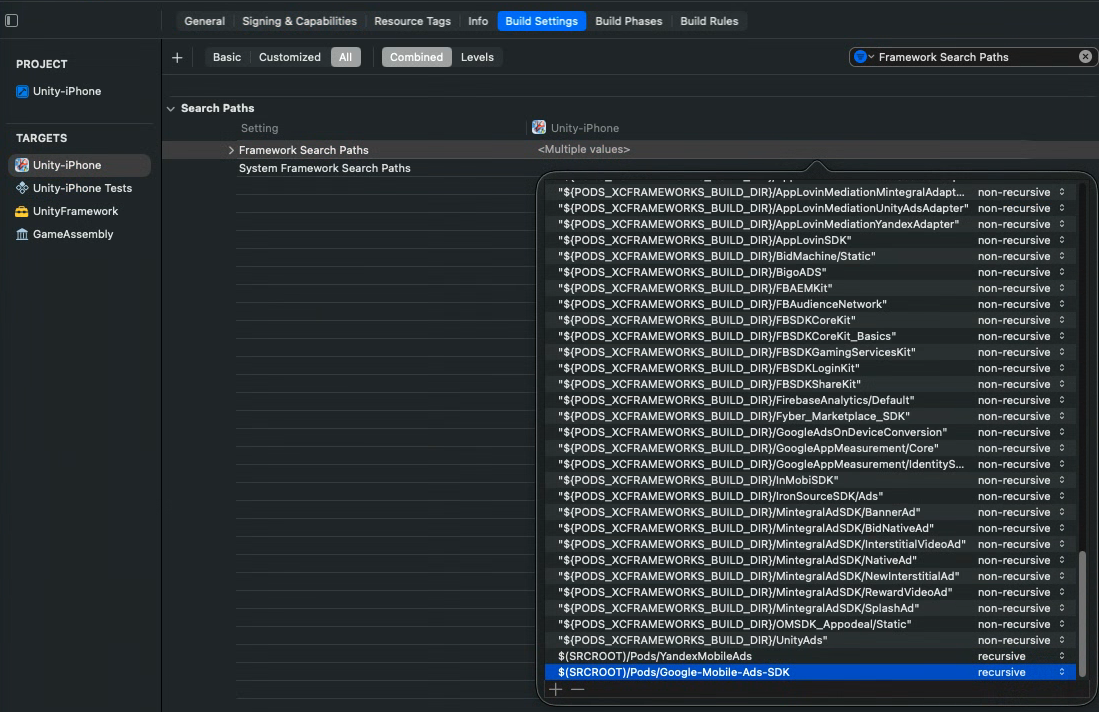This screenshot has width=1099, height=712.
Task: Select Build Settings tab
Action: (x=541, y=21)
